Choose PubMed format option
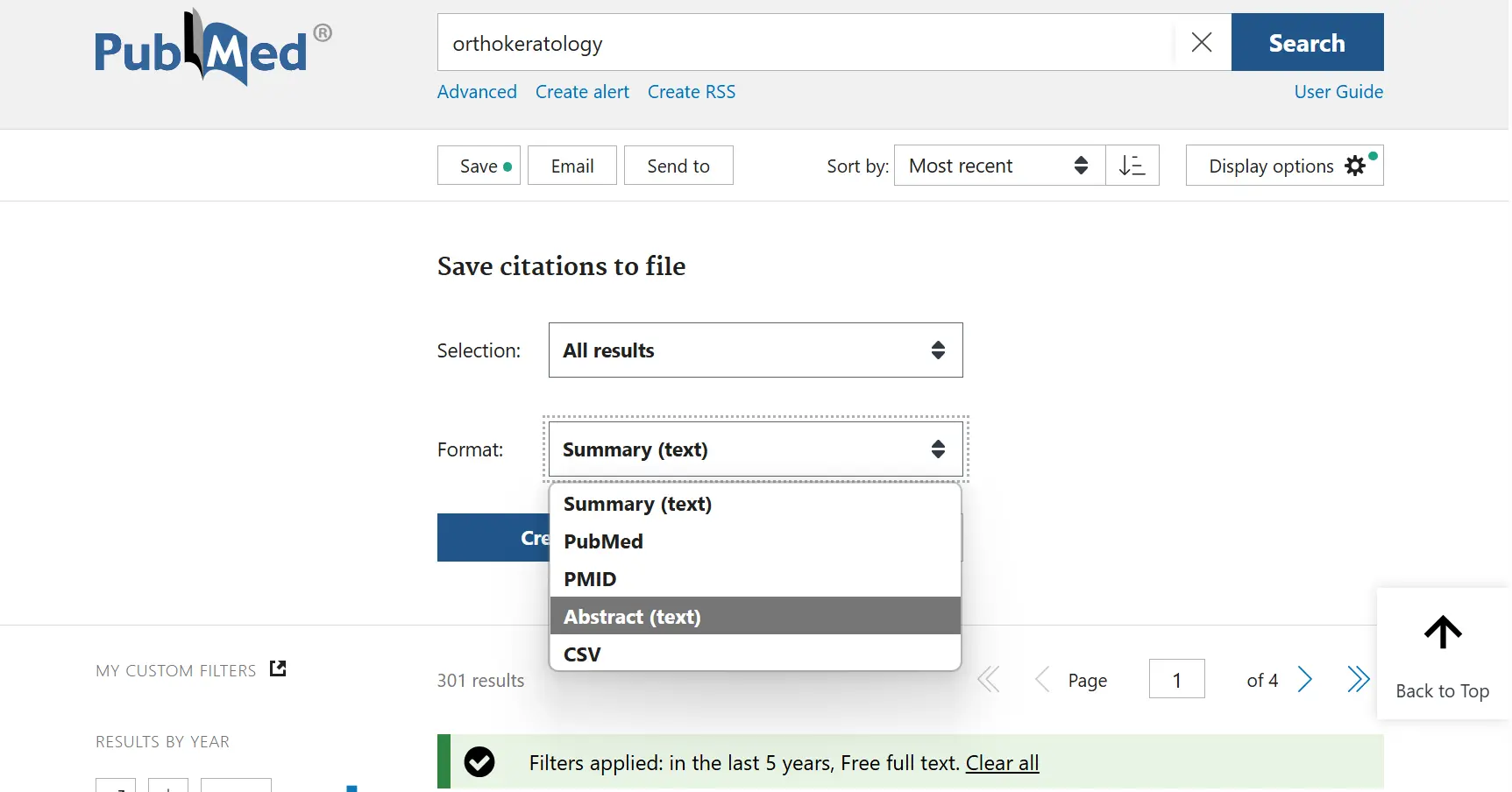The image size is (1512, 792). tap(755, 541)
